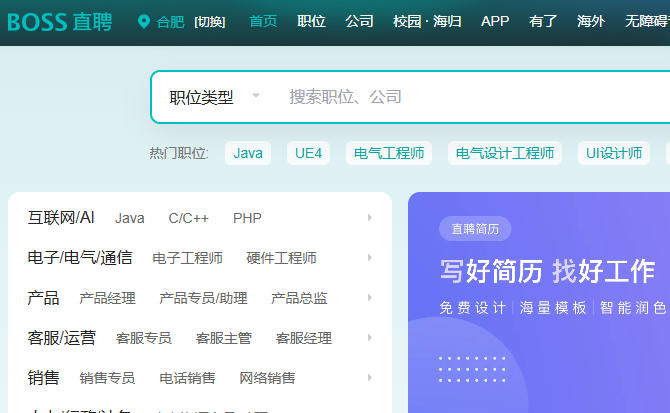Click the location pin icon beside 合肥
This screenshot has width=670, height=413.
(143, 22)
